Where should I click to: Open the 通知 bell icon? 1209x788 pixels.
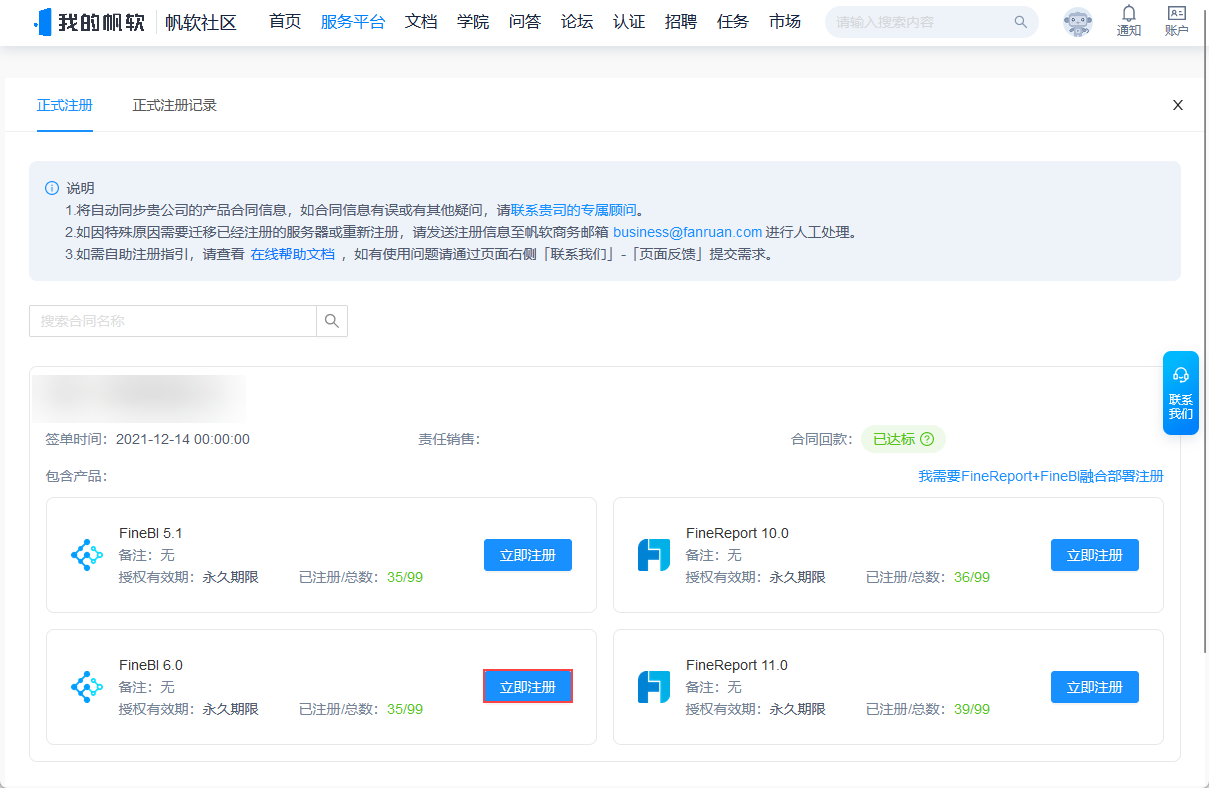(1129, 21)
